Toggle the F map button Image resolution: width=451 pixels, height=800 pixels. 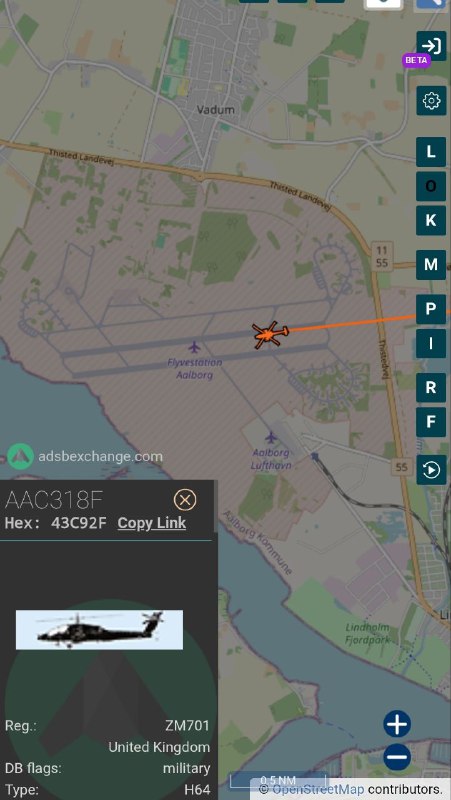point(431,422)
